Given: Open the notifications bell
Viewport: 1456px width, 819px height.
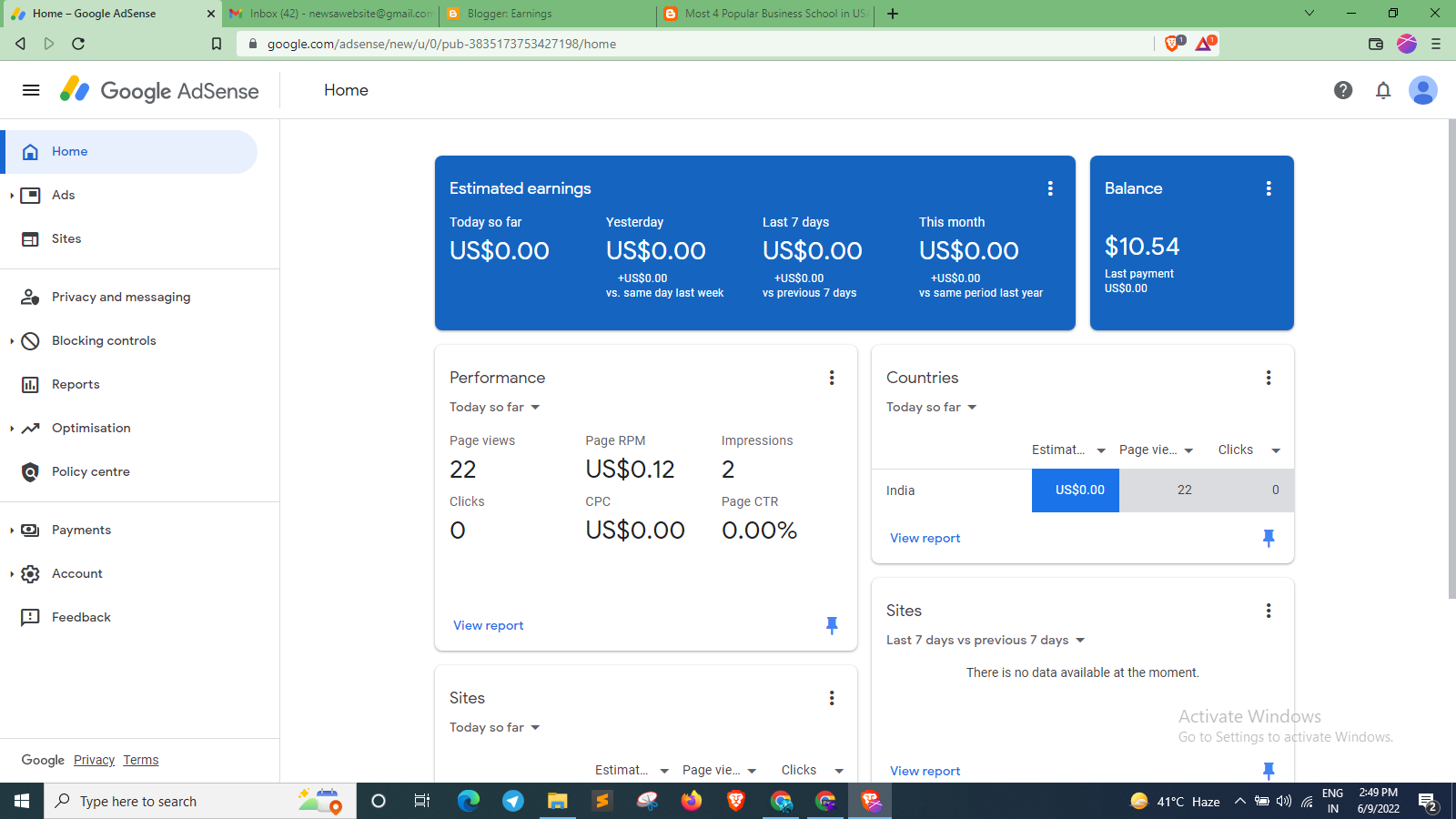Looking at the screenshot, I should [1383, 90].
